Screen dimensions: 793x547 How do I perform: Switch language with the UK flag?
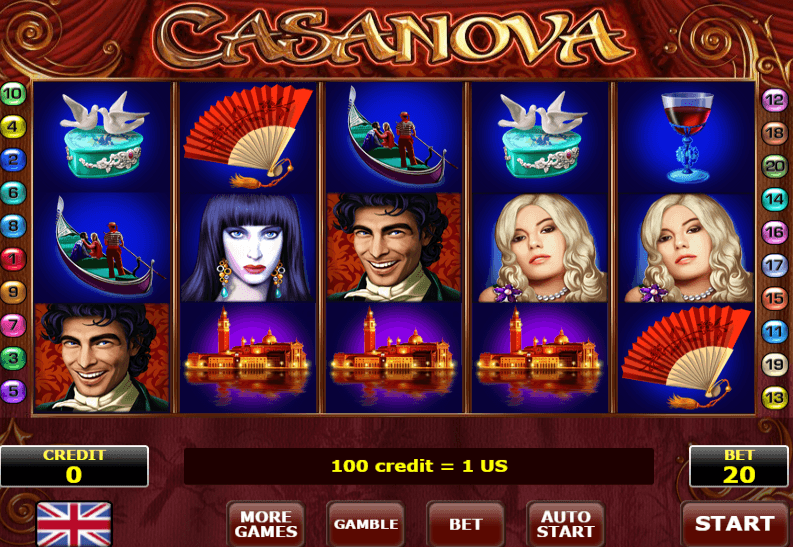pos(74,524)
